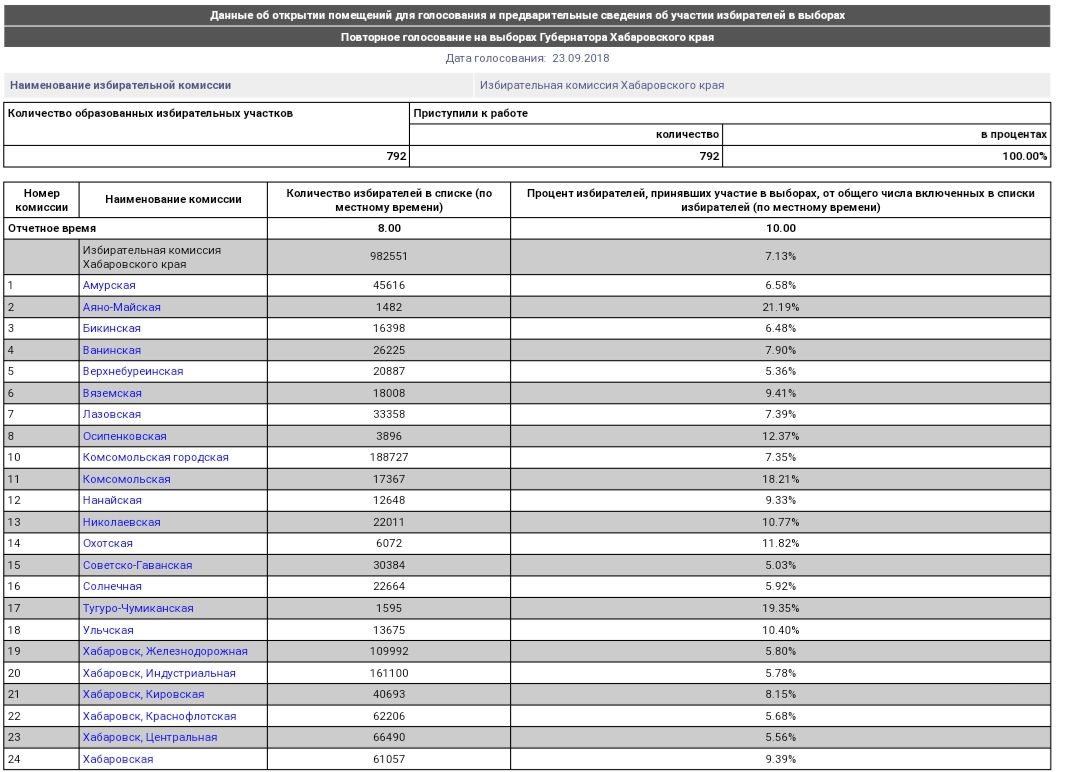Select the Наименование избирательной комиссии label
Screen dimensions: 1080x772
(121, 85)
